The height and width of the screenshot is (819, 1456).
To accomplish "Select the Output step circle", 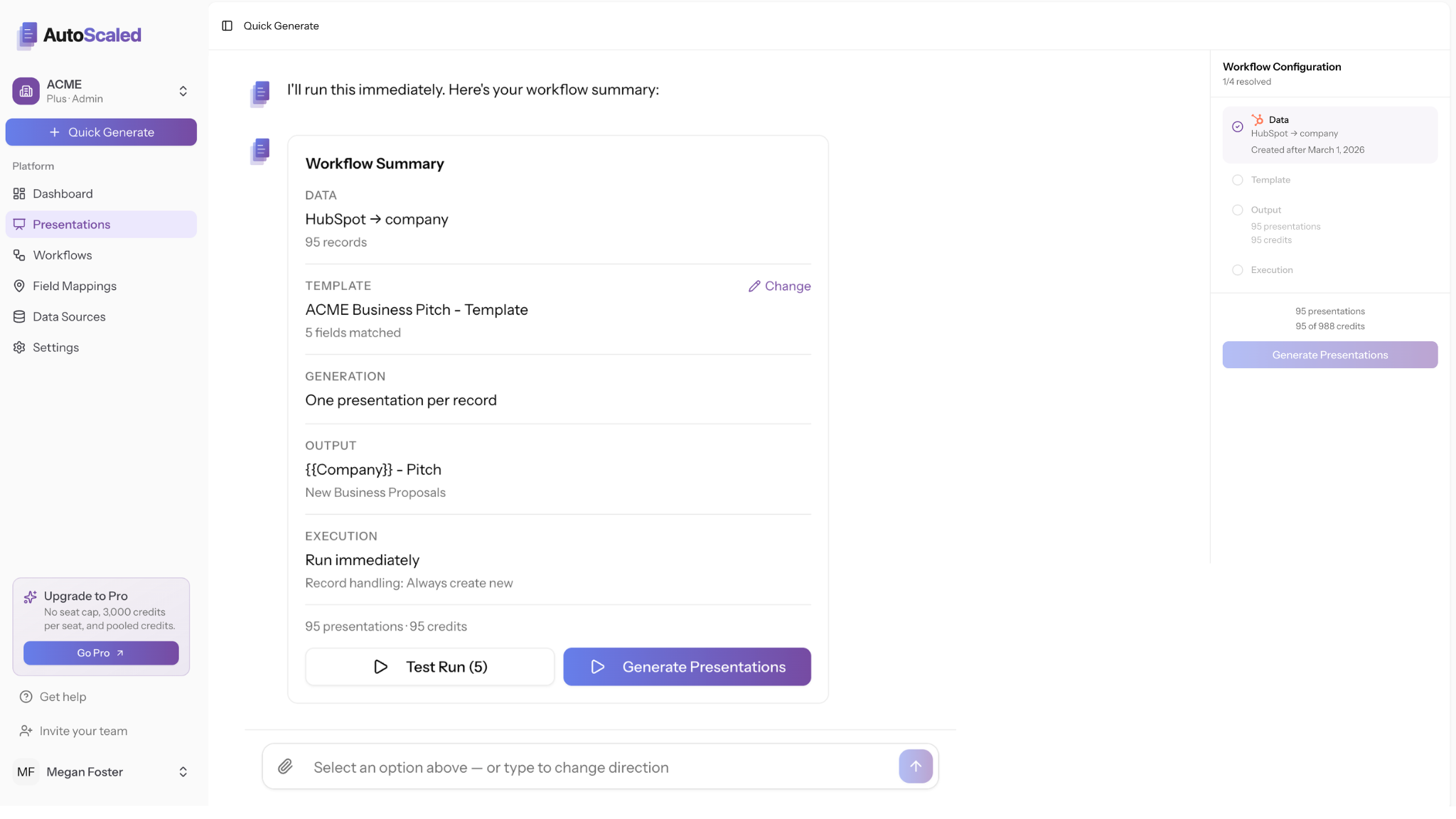I will (1238, 210).
